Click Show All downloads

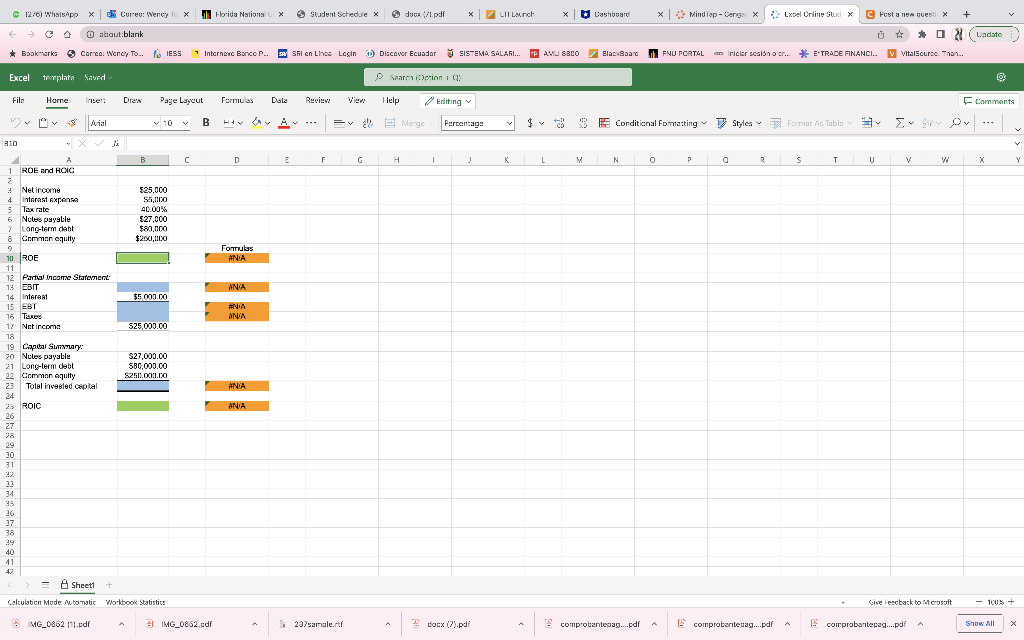pos(980,624)
